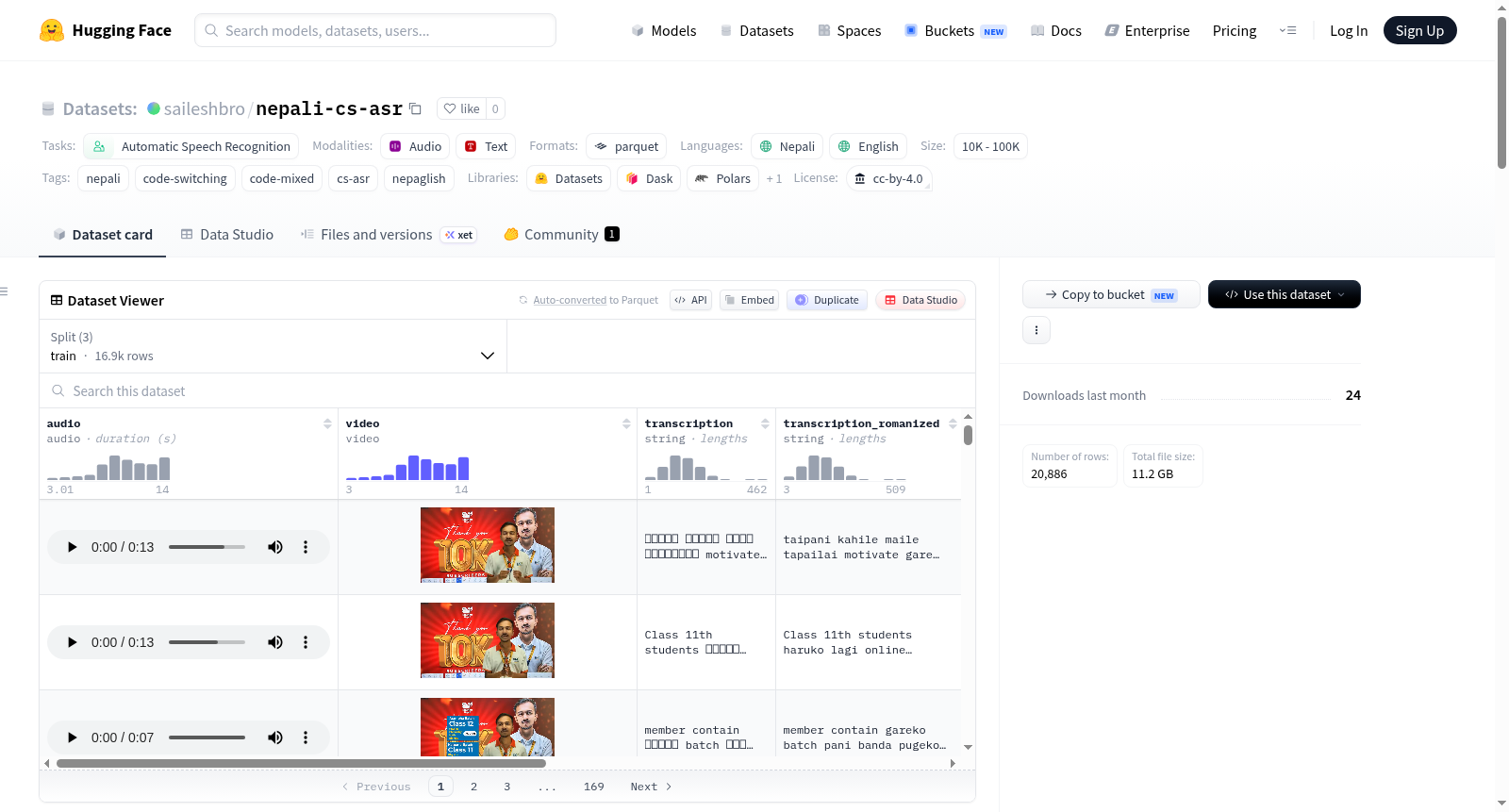Go to Enterprise page
This screenshot has width=1509, height=812.
[x=1147, y=30]
